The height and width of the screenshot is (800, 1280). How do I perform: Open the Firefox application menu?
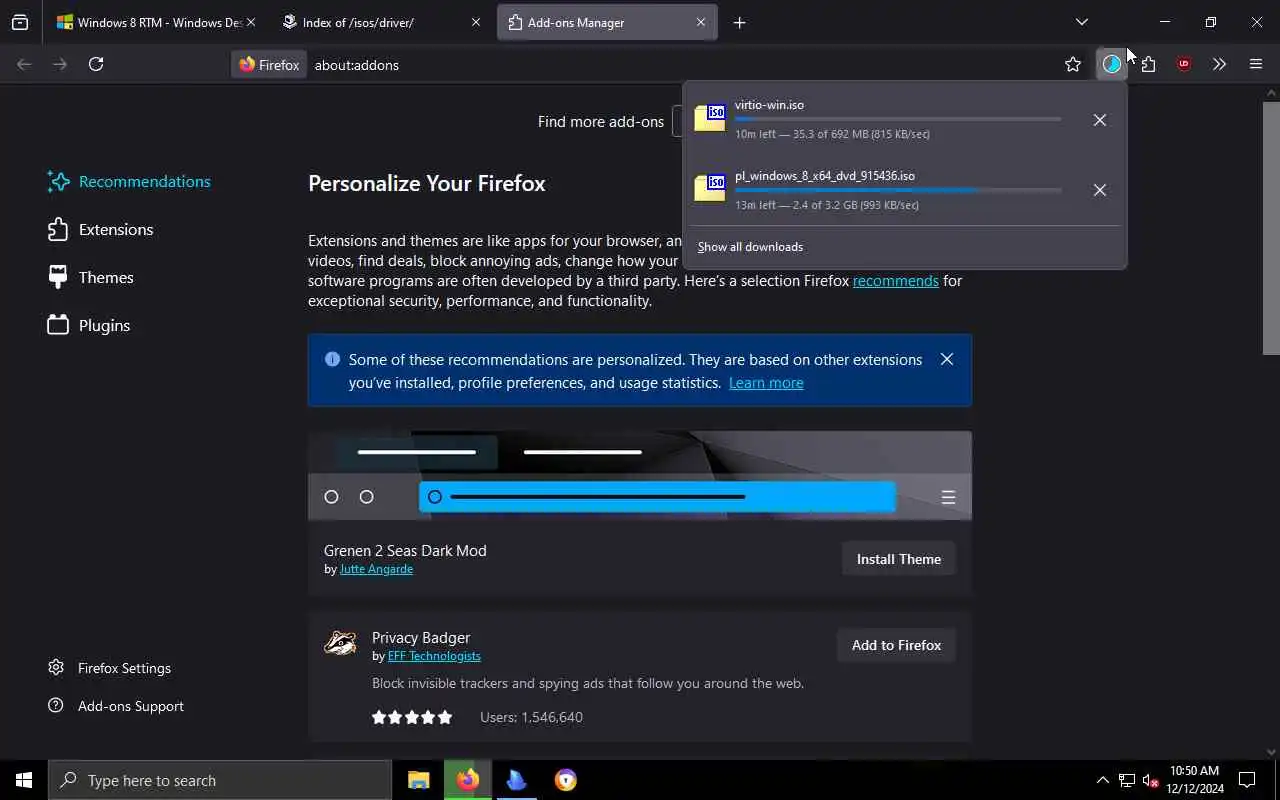[x=1256, y=64]
